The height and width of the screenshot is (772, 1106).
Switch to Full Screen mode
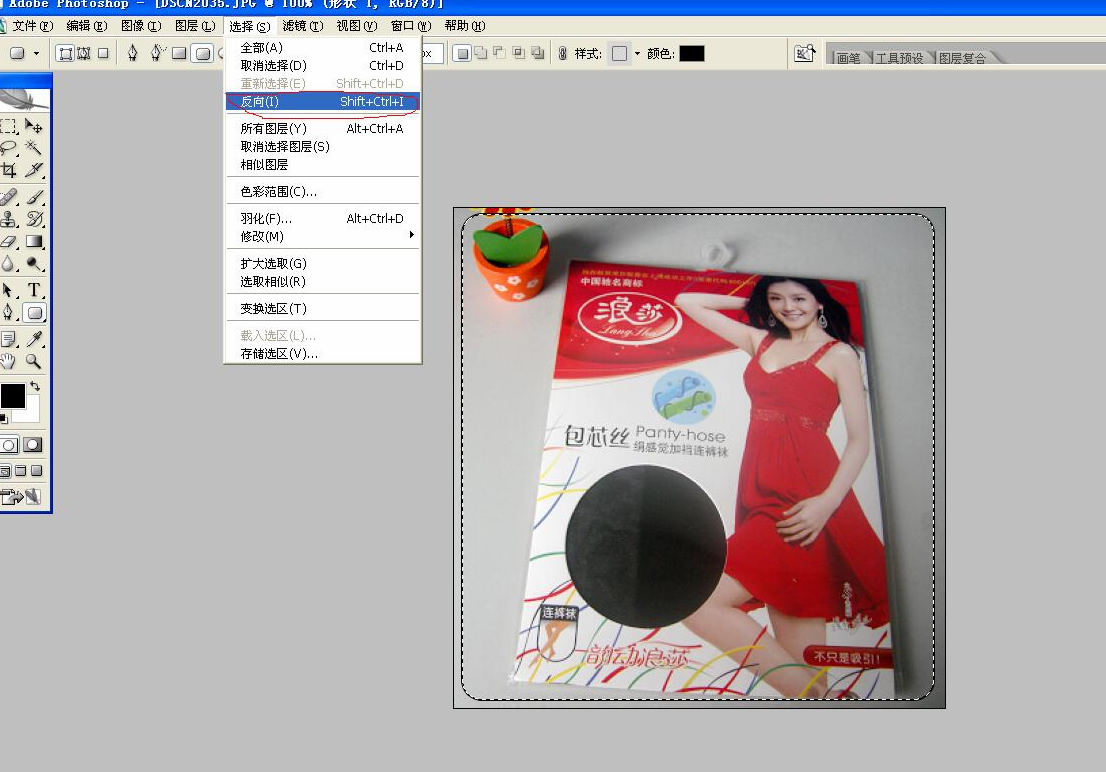[37, 471]
